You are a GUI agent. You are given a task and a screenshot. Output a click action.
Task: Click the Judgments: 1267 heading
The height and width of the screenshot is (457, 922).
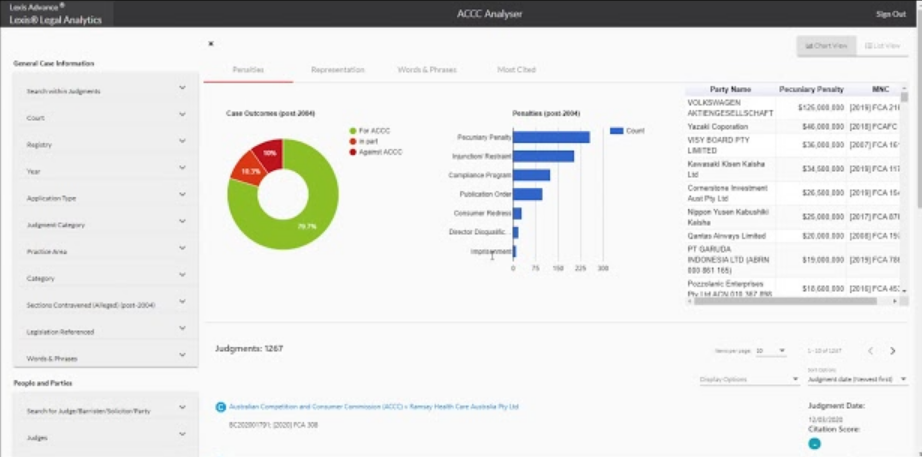[249, 349]
